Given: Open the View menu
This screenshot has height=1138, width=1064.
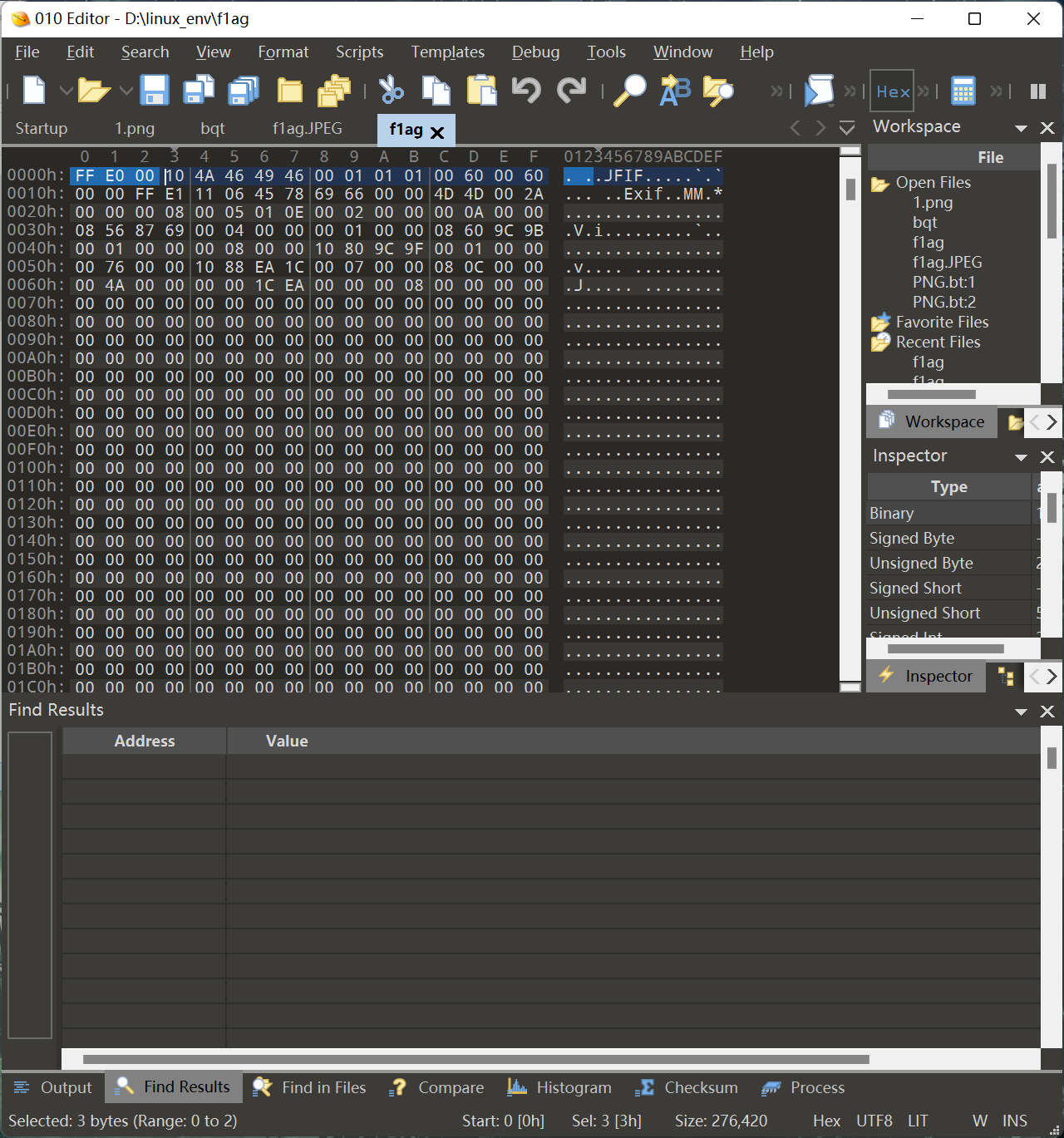Looking at the screenshot, I should (x=213, y=52).
